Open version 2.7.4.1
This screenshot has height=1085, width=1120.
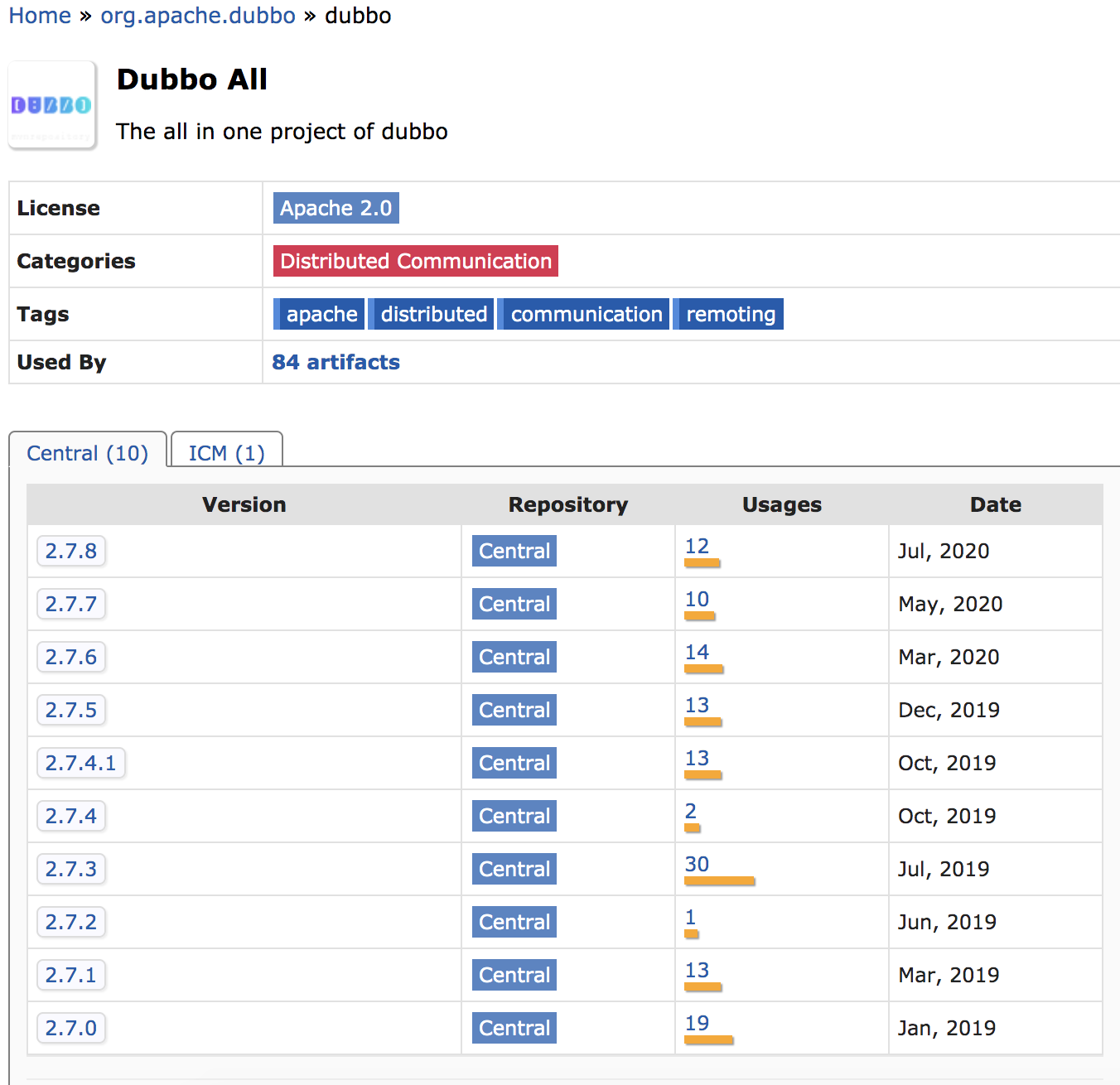[x=81, y=763]
